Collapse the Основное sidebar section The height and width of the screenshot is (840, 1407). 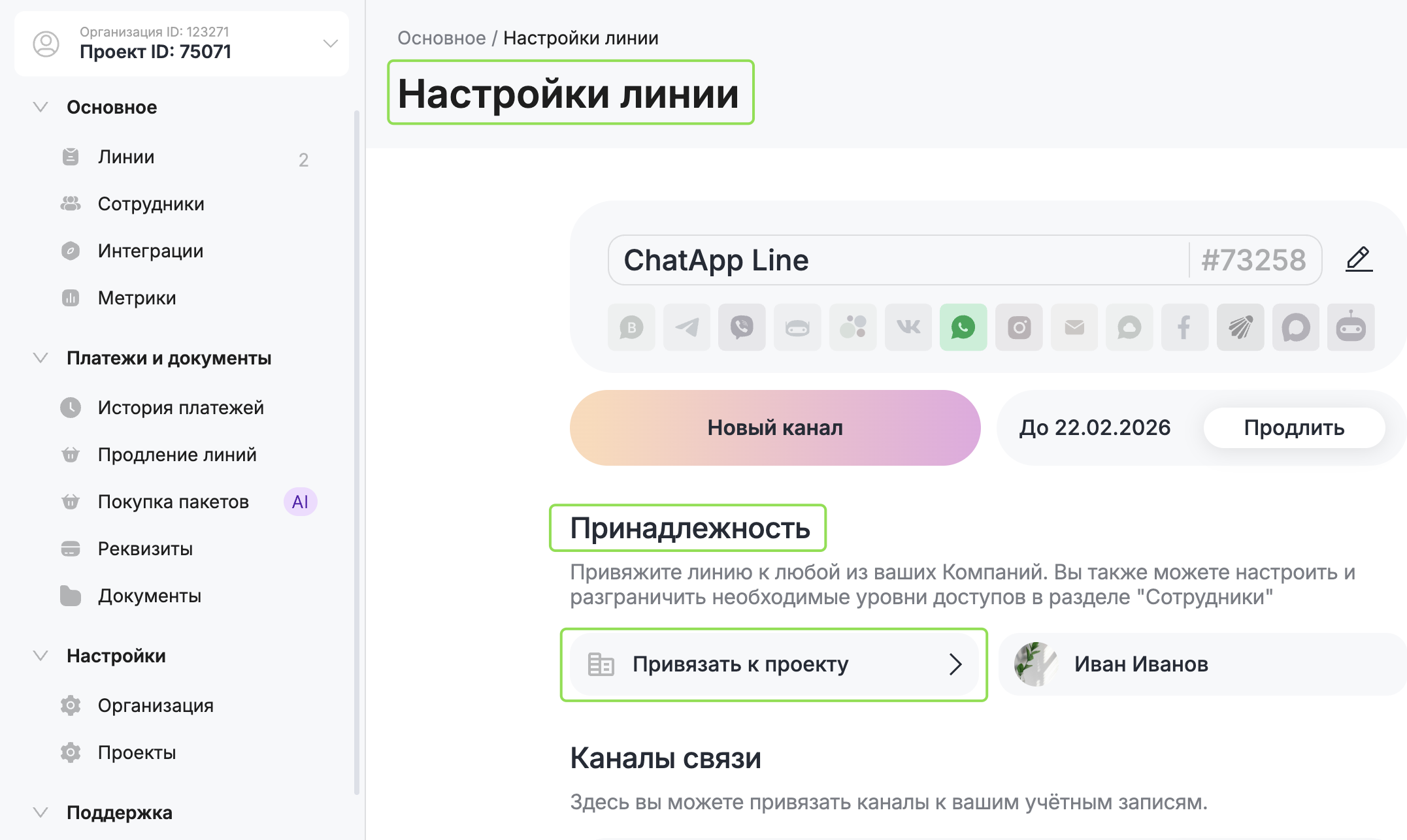41,107
